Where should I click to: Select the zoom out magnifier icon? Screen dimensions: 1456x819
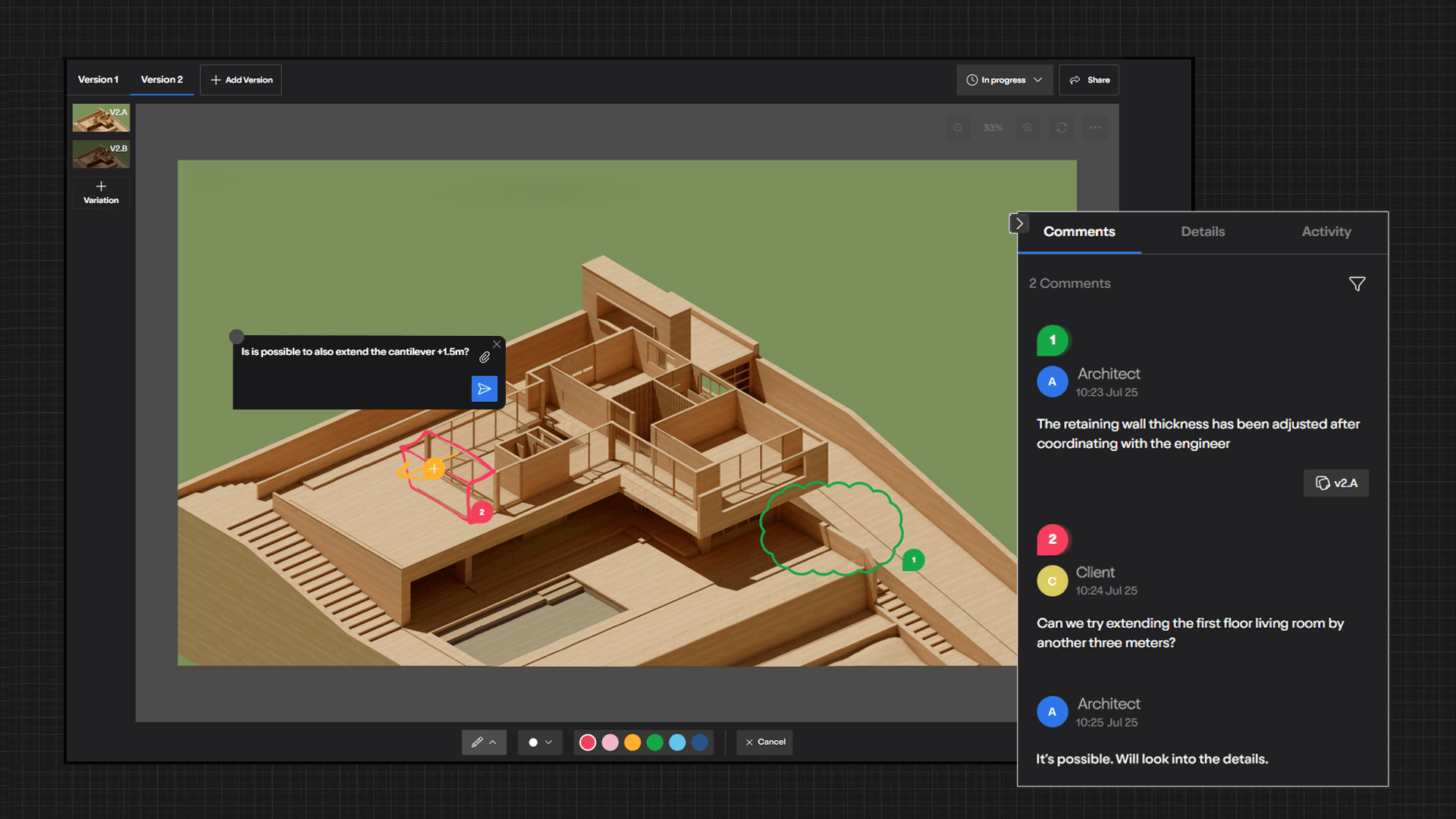point(958,127)
